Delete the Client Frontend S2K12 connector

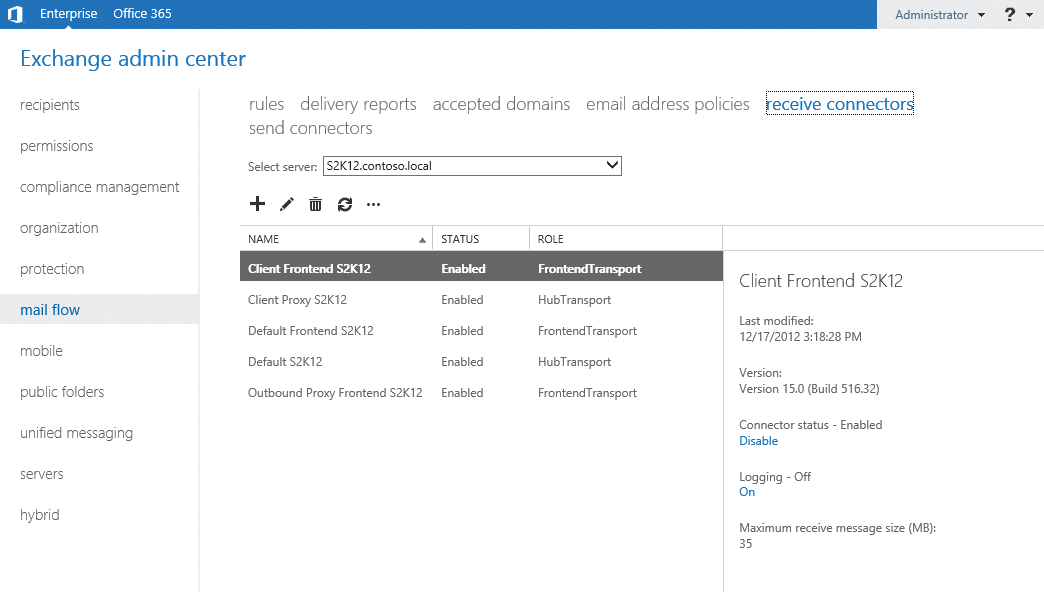coord(315,204)
